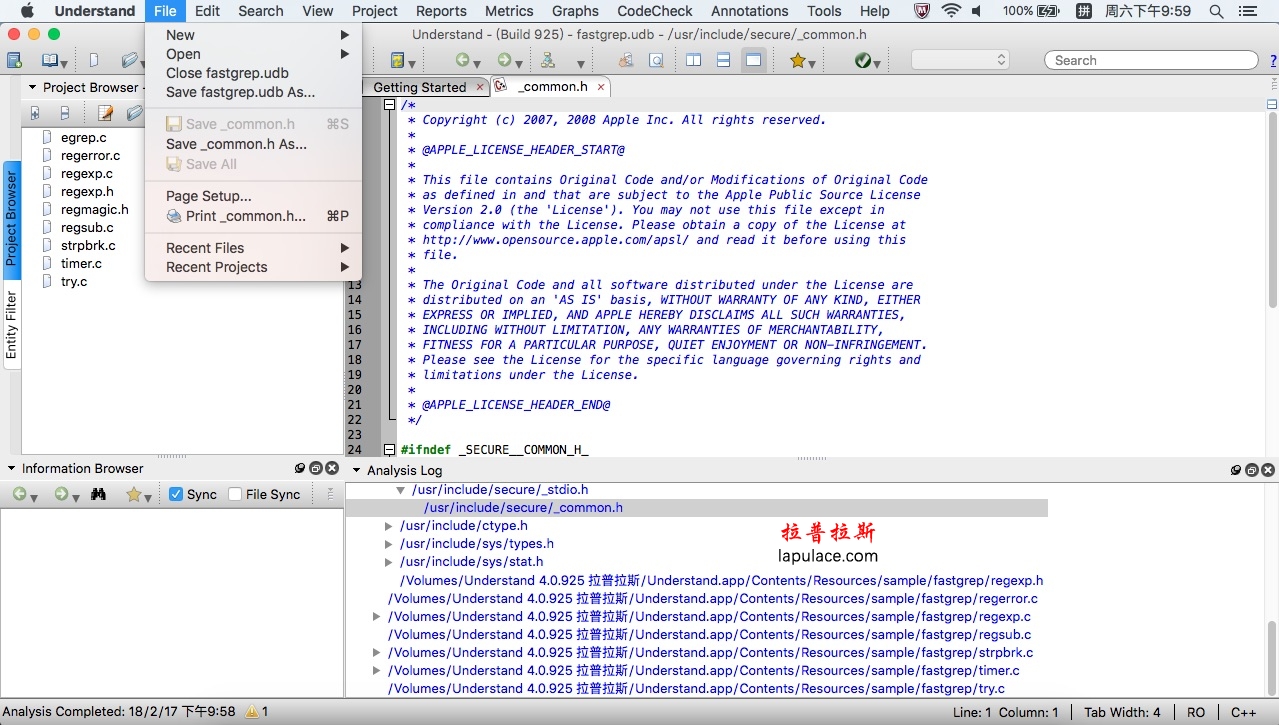
Task: Expand the /usr/include/sys/types.h node
Action: pyautogui.click(x=389, y=544)
